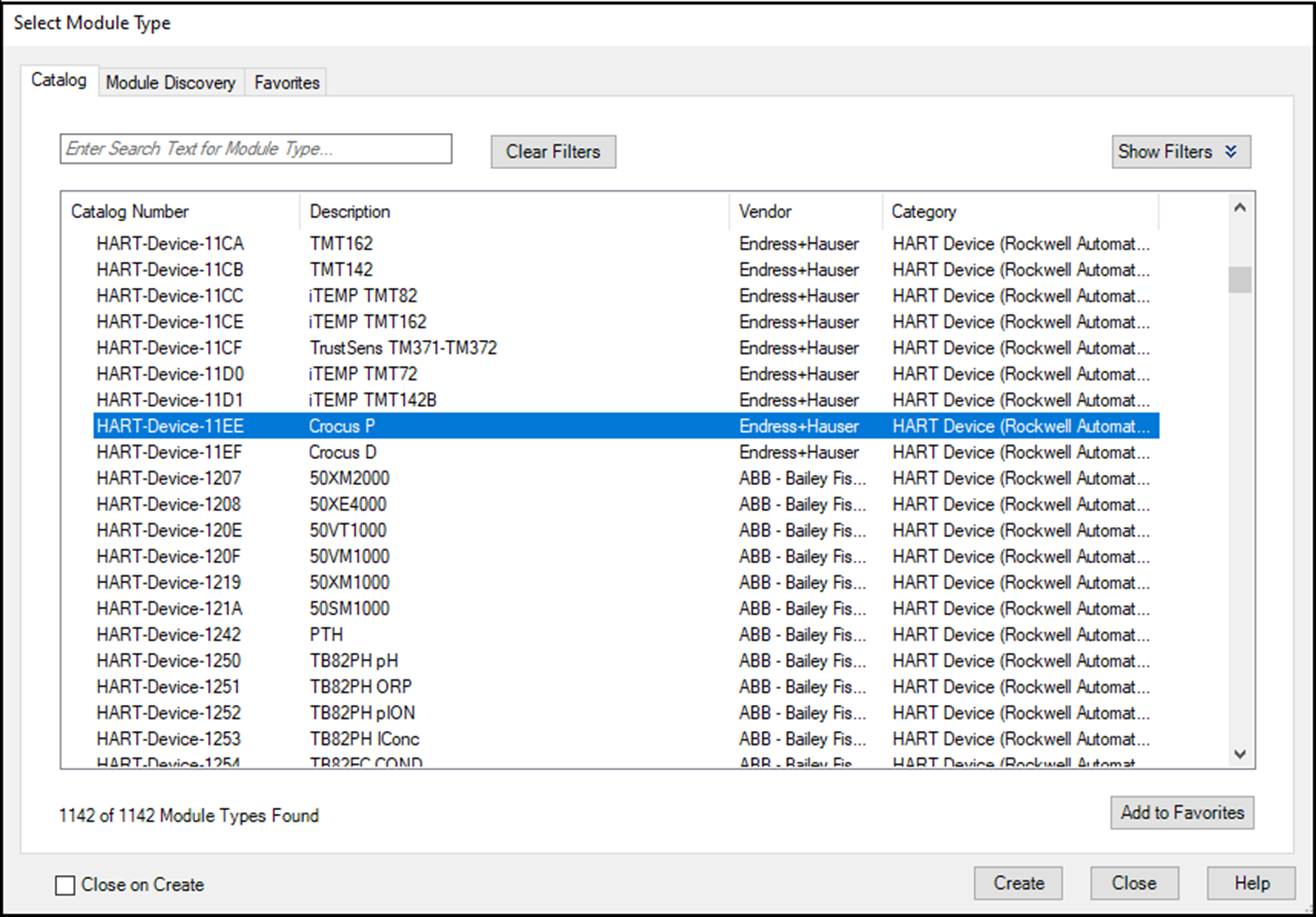The image size is (1316, 917).
Task: Select row HART-Device-1207
Action: (626, 478)
